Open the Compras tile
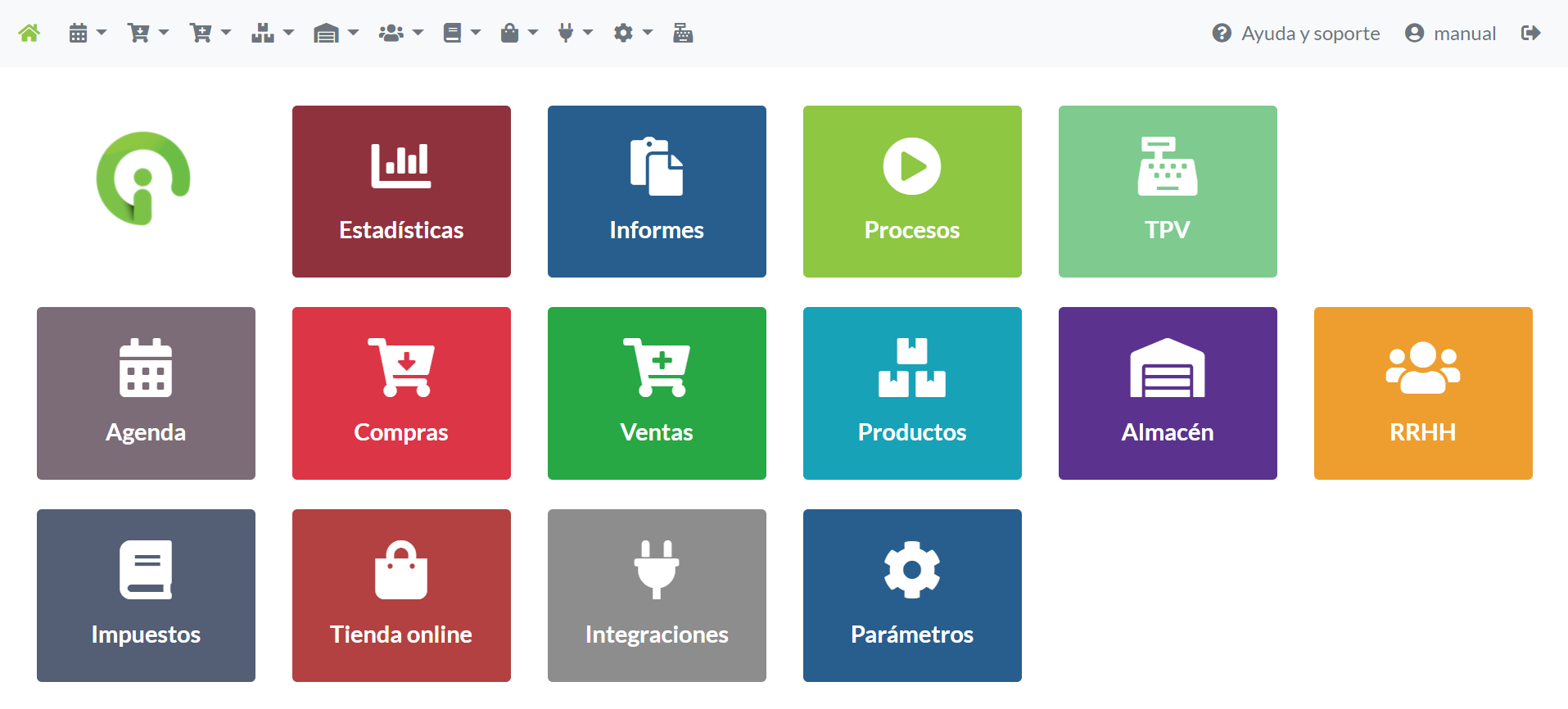Image resolution: width=1568 pixels, height=709 pixels. [401, 393]
